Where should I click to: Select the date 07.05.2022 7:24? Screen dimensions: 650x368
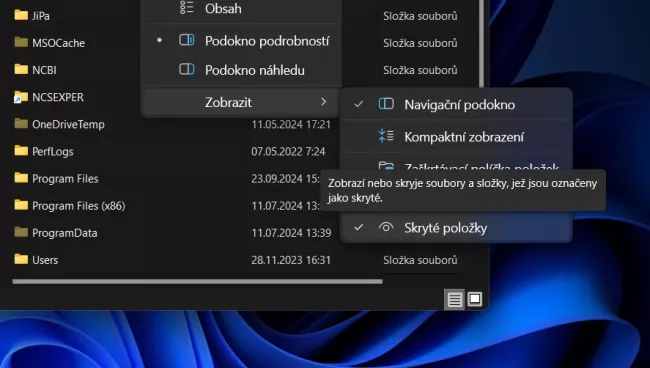[x=288, y=151]
